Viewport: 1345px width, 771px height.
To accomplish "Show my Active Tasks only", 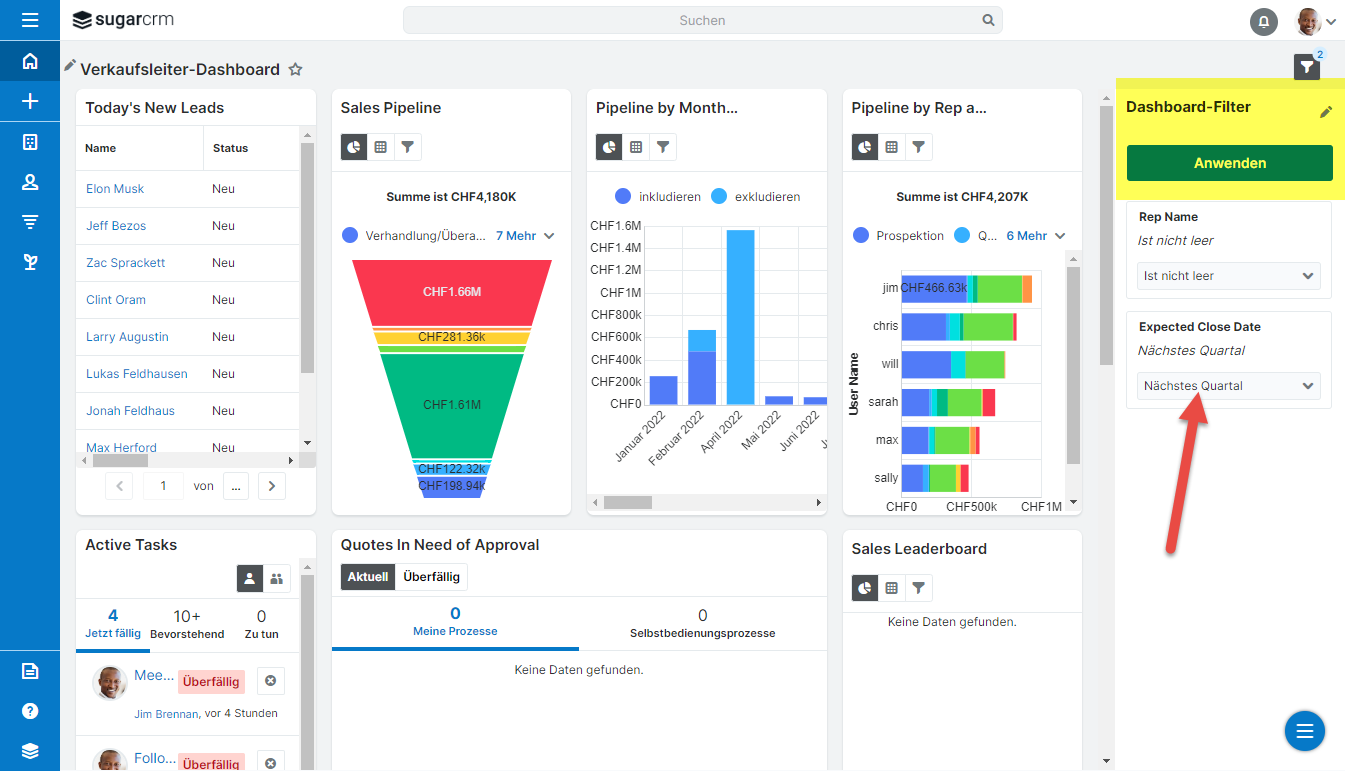I will point(250,578).
